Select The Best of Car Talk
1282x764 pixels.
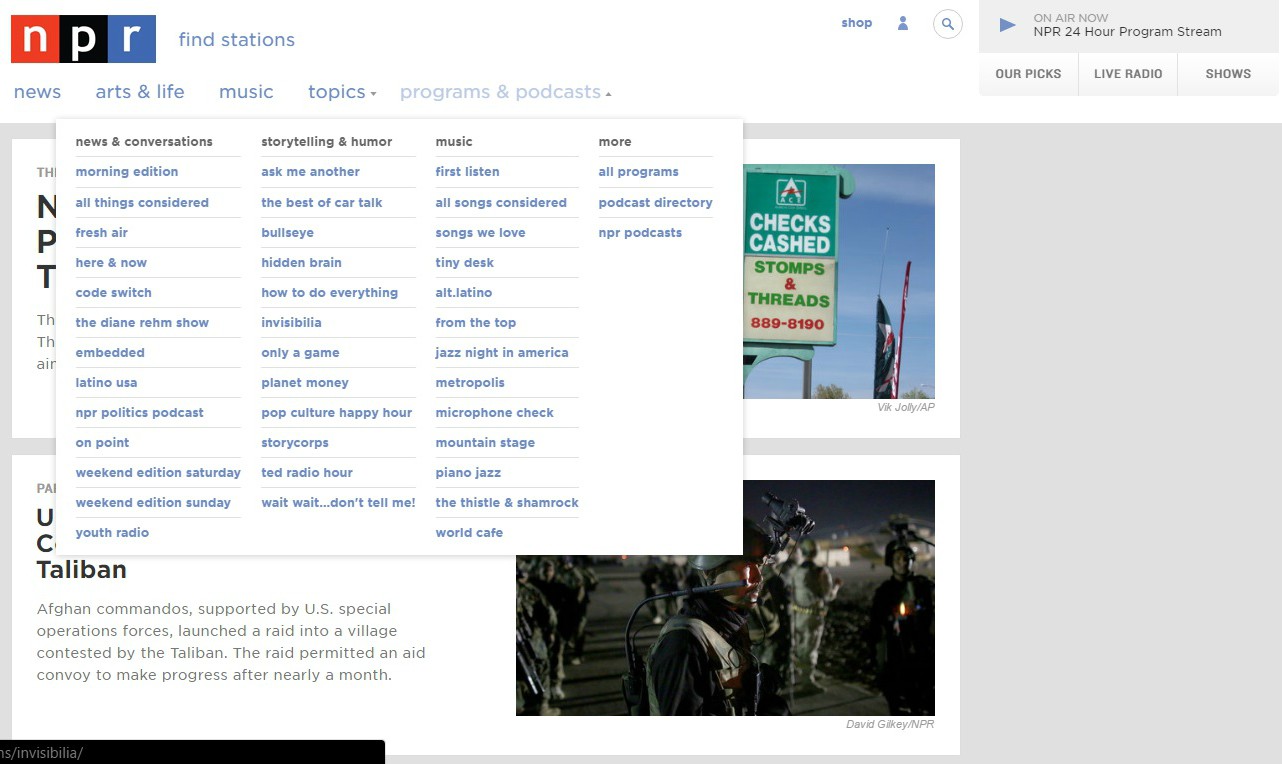[322, 202]
